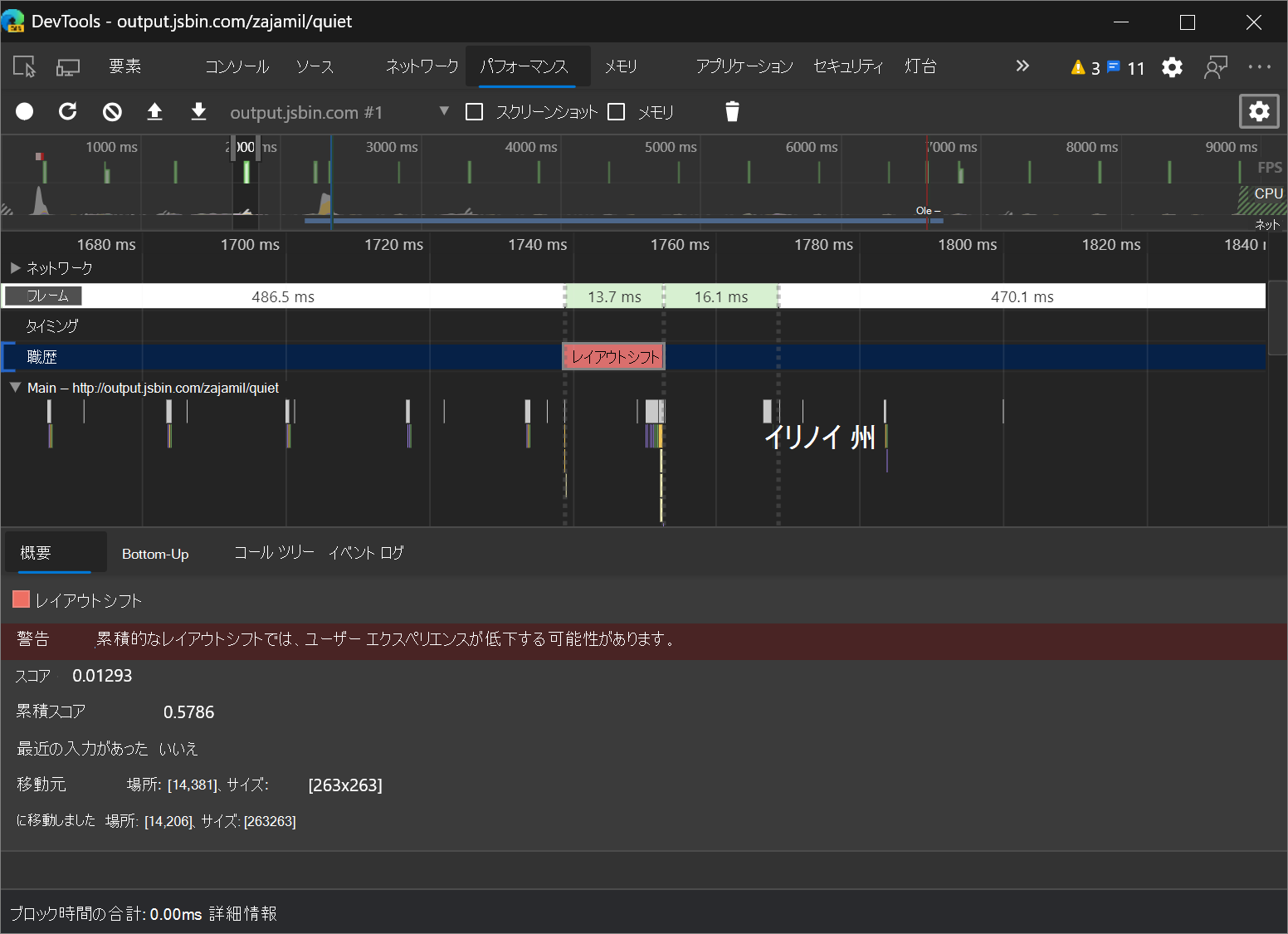Select the 486.5 ms frame
The width and height of the screenshot is (1288, 934).
click(x=283, y=296)
